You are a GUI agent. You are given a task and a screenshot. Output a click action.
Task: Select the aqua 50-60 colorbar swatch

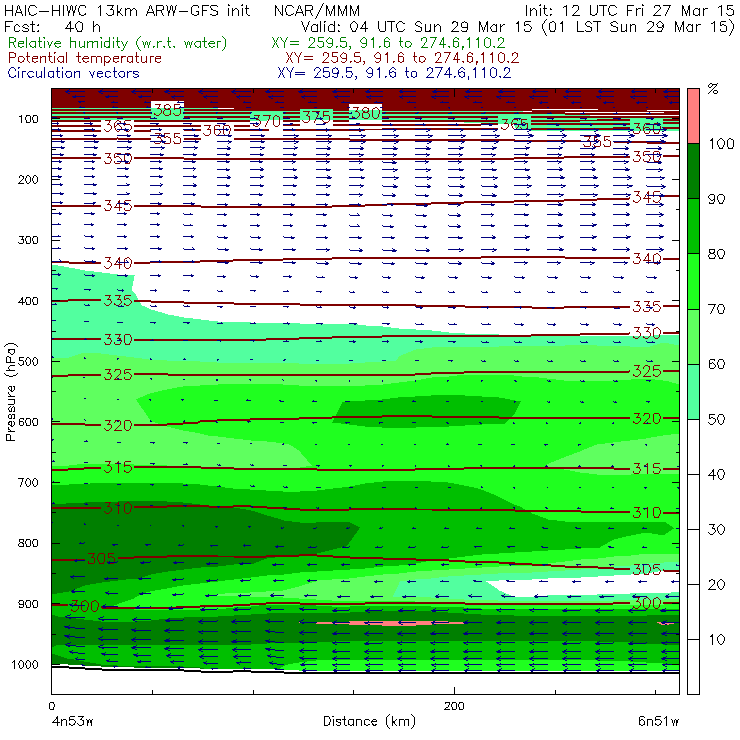[x=693, y=392]
